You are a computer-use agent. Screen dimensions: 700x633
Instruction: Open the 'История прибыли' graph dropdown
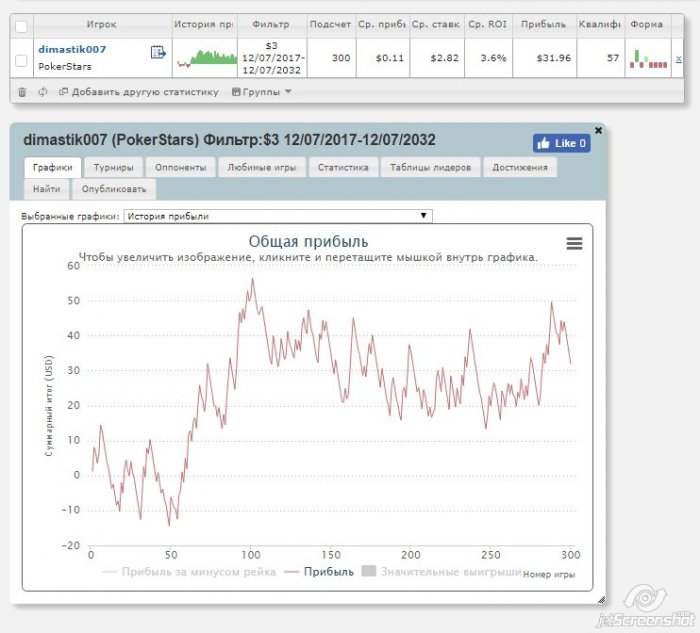pyautogui.click(x=278, y=216)
